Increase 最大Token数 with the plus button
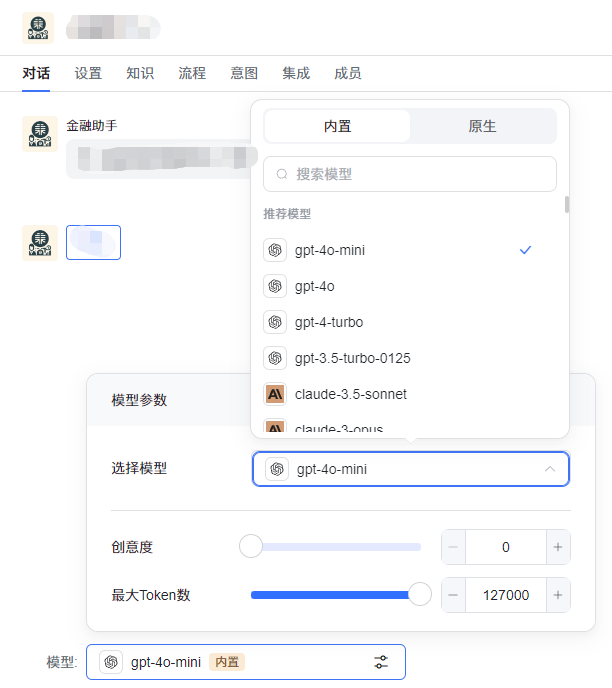This screenshot has height=688, width=612. tap(558, 595)
